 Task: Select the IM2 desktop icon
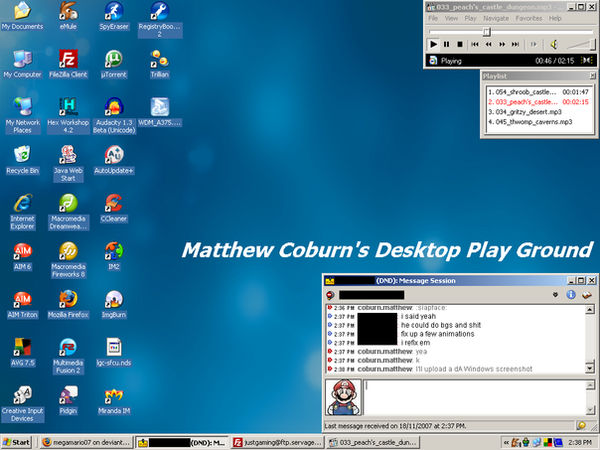114,256
